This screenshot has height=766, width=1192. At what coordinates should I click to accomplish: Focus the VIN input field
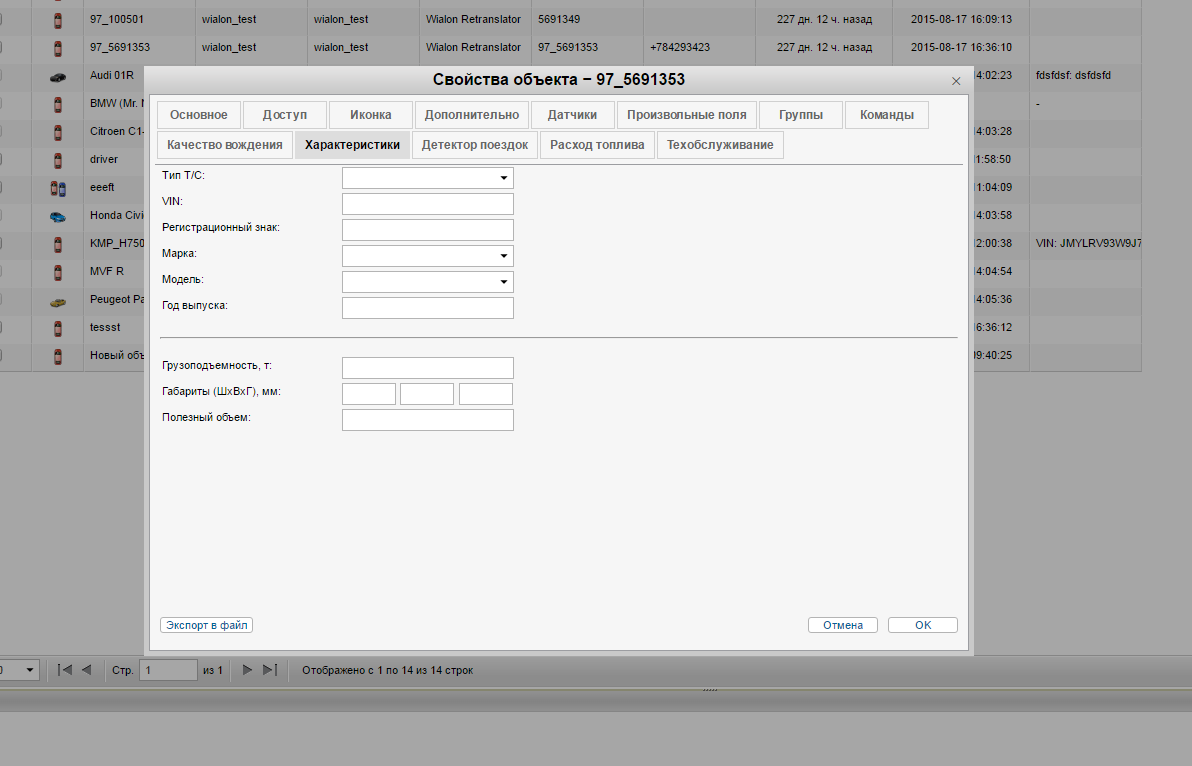click(x=427, y=204)
